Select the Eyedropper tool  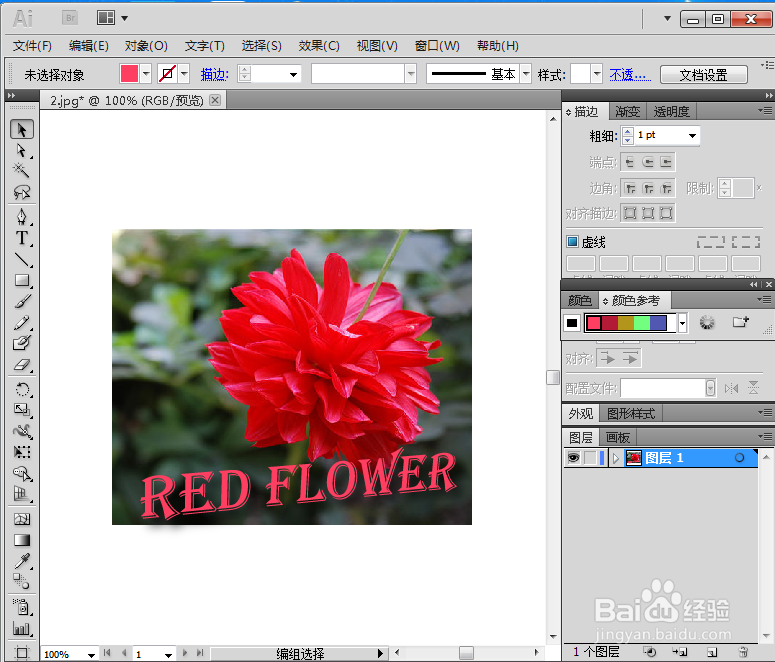coord(22,561)
